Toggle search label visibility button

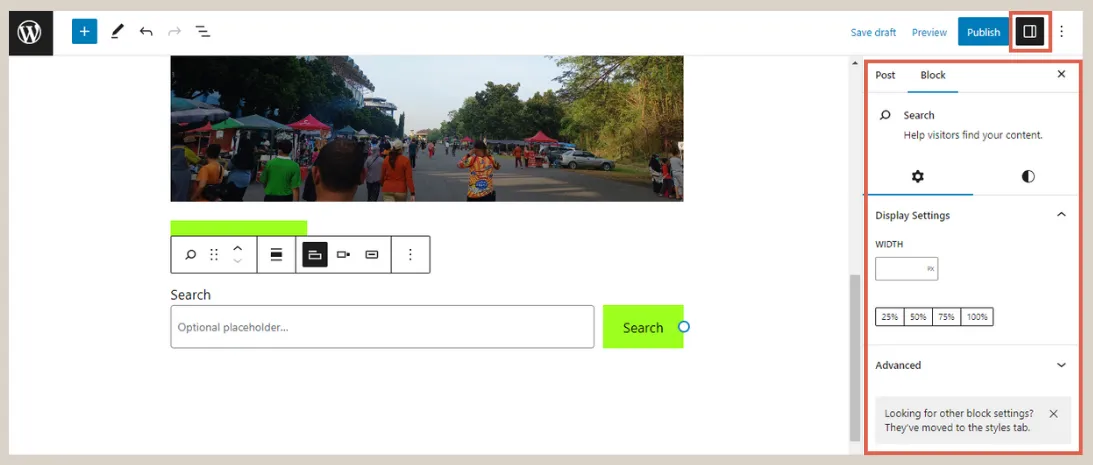(315, 255)
